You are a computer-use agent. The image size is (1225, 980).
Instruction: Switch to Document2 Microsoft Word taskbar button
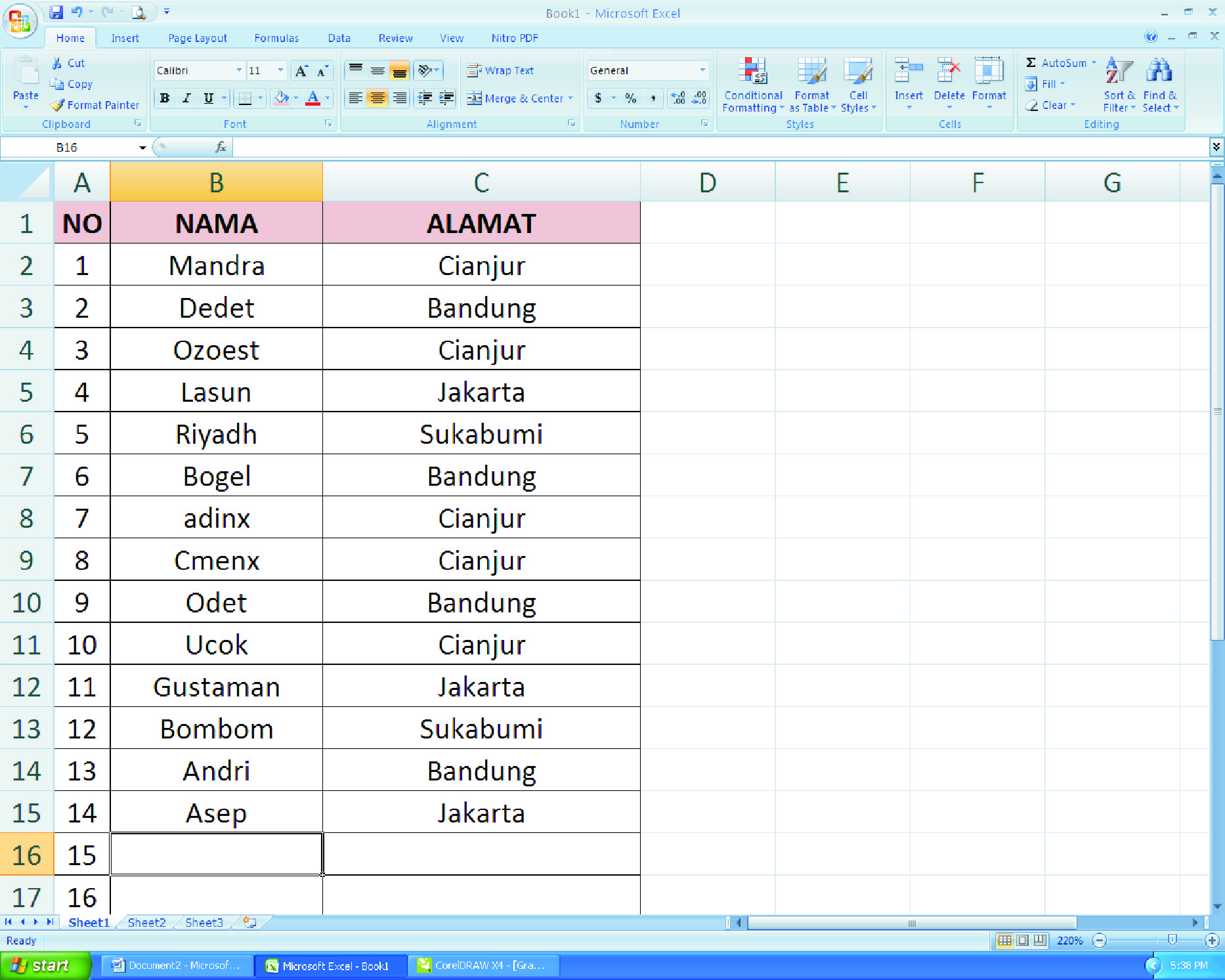point(176,966)
